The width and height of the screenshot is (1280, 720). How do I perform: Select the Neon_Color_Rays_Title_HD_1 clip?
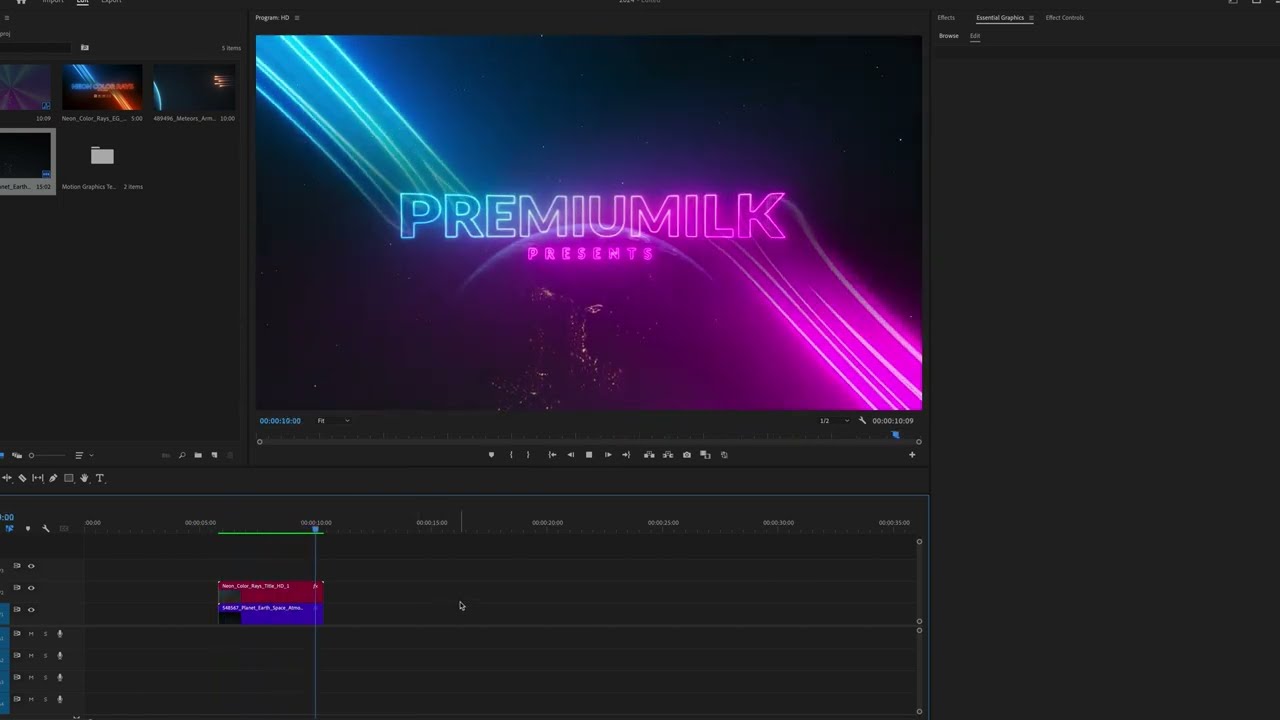pos(271,591)
